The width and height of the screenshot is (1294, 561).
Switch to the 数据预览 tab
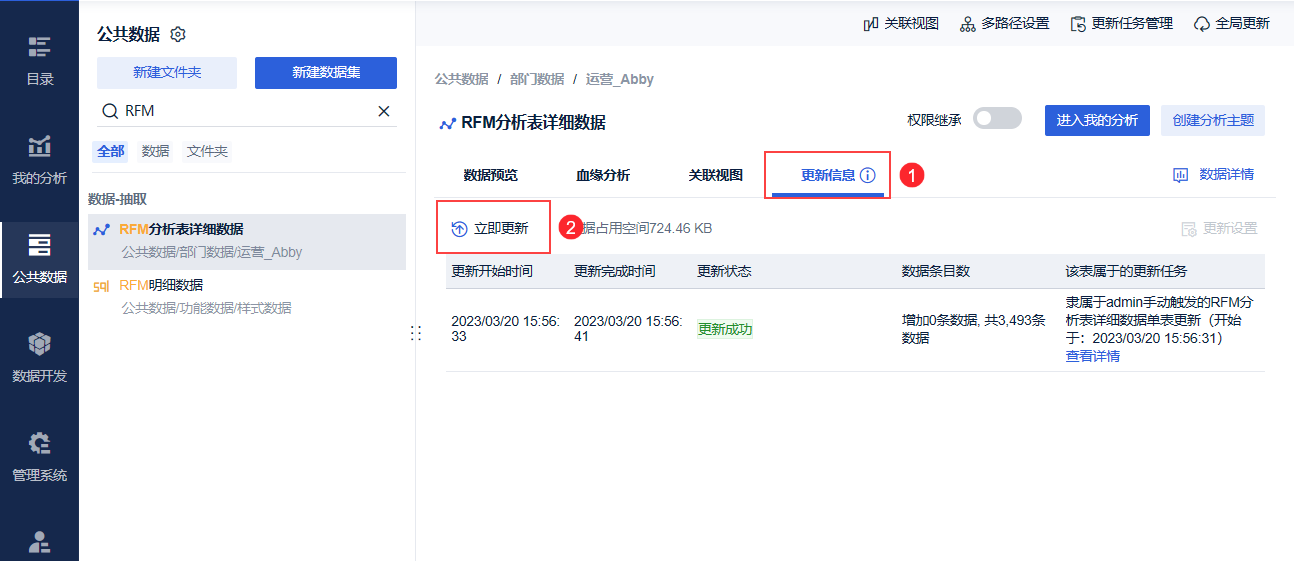click(491, 175)
